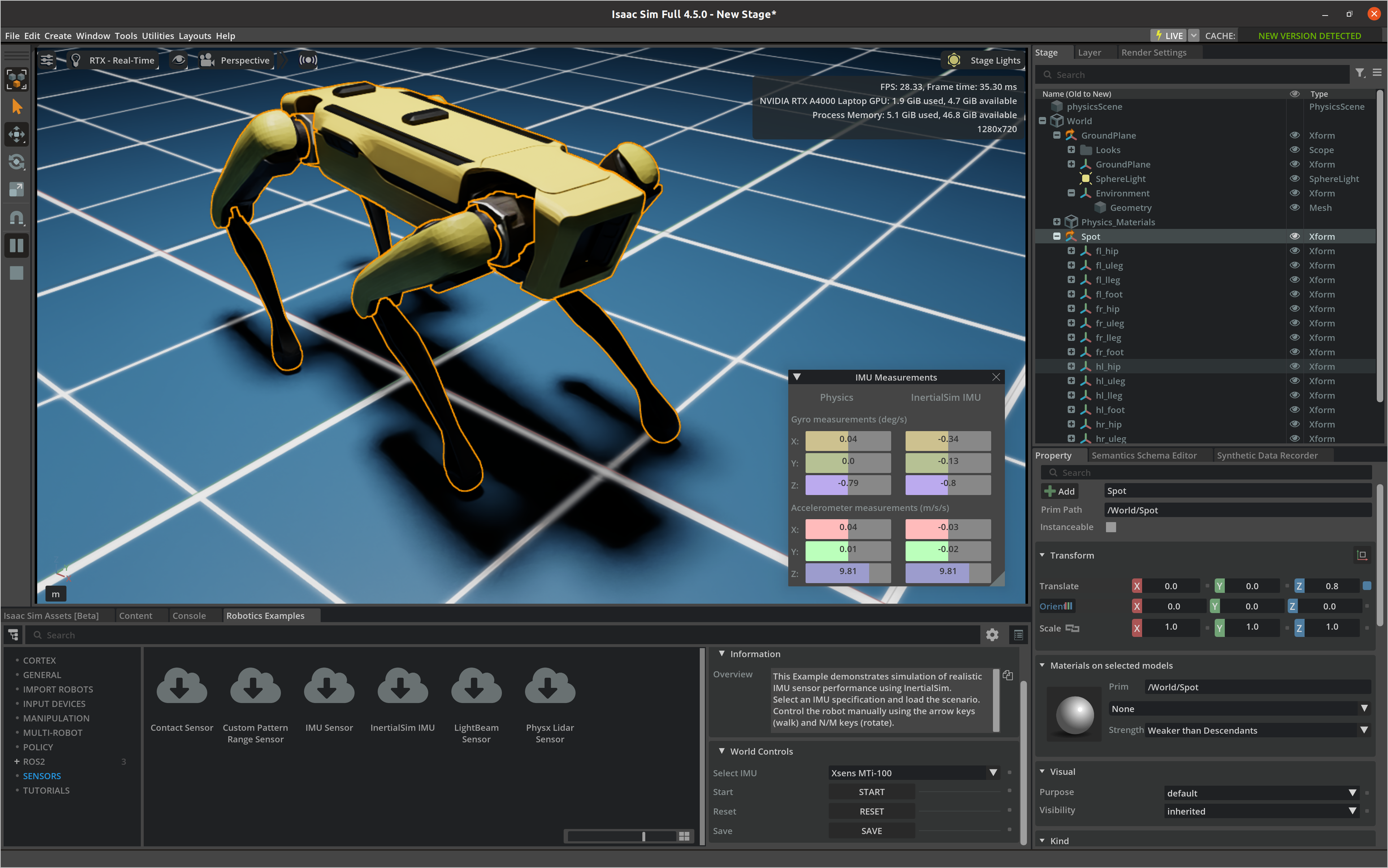Toggle visibility of hl_foot
1388x868 pixels.
coord(1294,409)
